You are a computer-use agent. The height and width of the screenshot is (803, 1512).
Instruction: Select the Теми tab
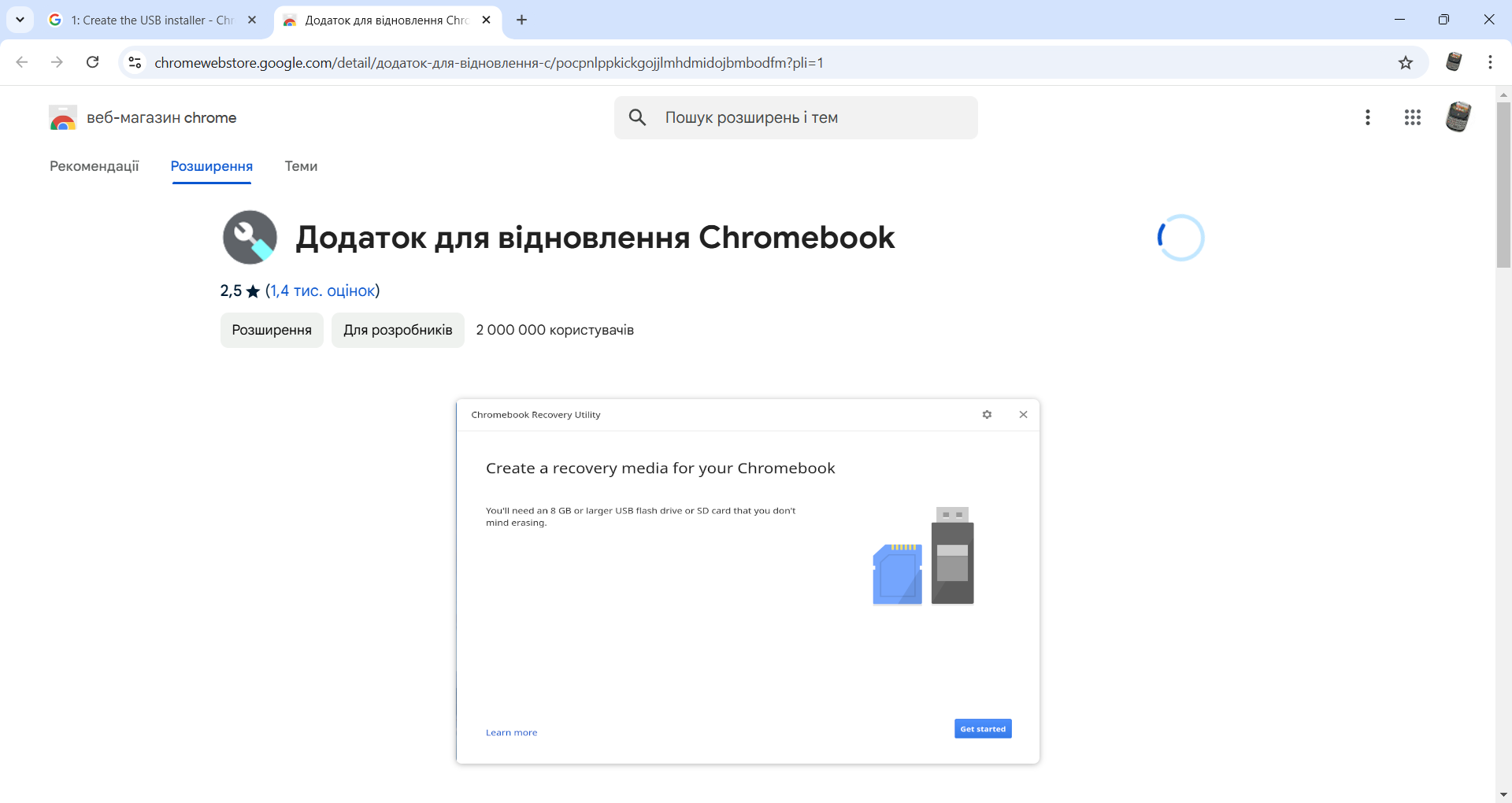click(301, 166)
